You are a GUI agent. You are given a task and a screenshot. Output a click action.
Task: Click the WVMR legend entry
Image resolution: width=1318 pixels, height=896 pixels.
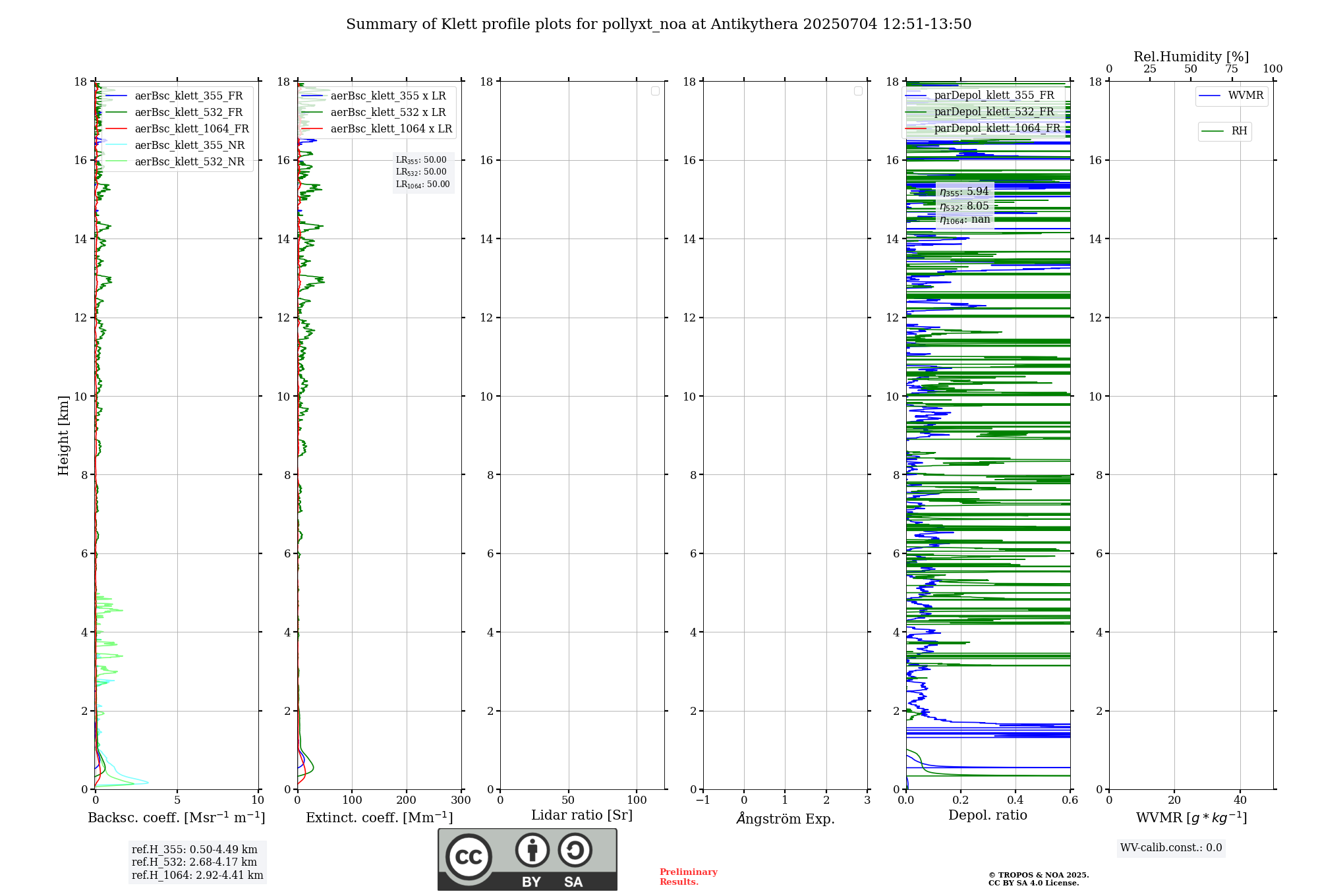coord(1231,96)
